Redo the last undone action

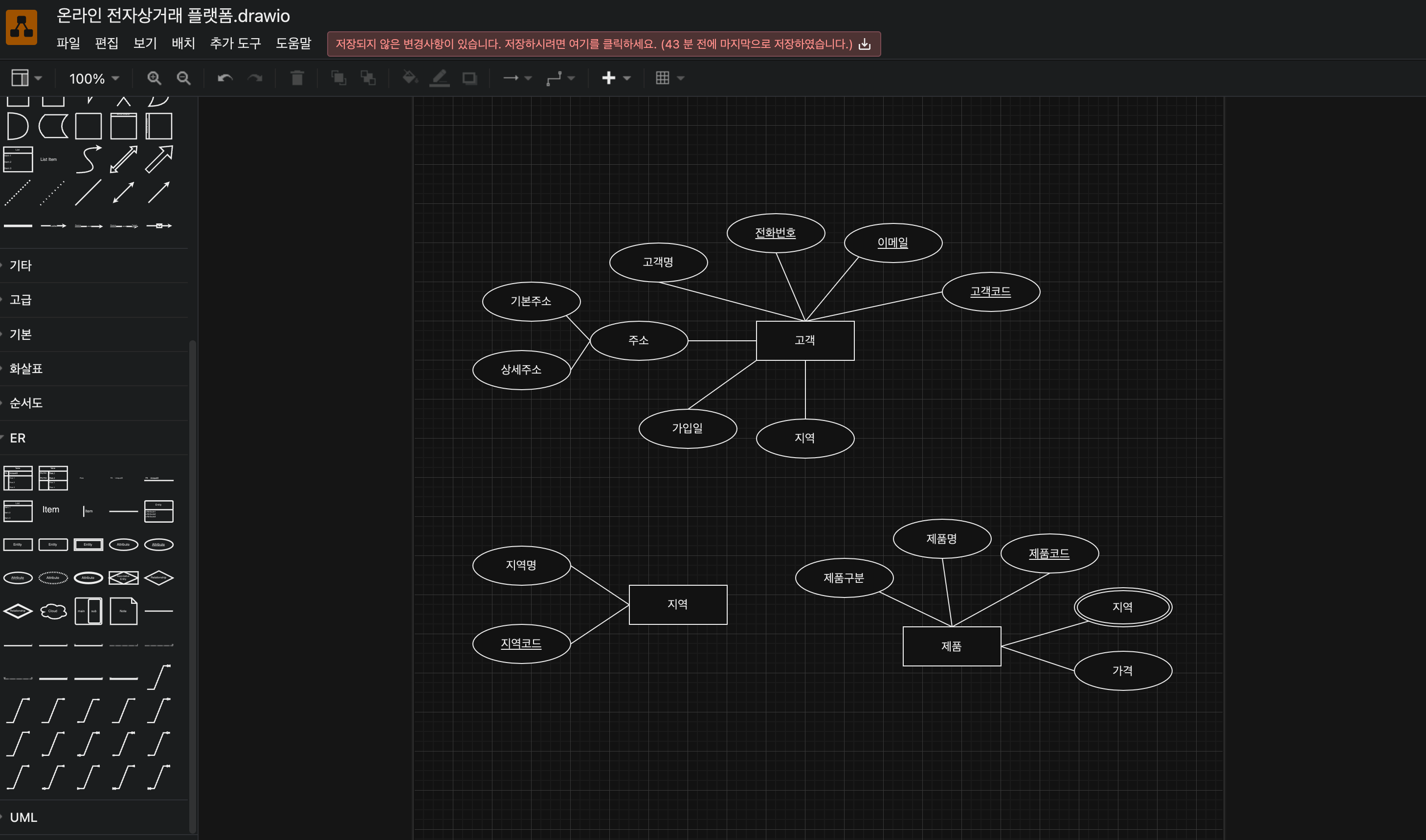click(255, 78)
